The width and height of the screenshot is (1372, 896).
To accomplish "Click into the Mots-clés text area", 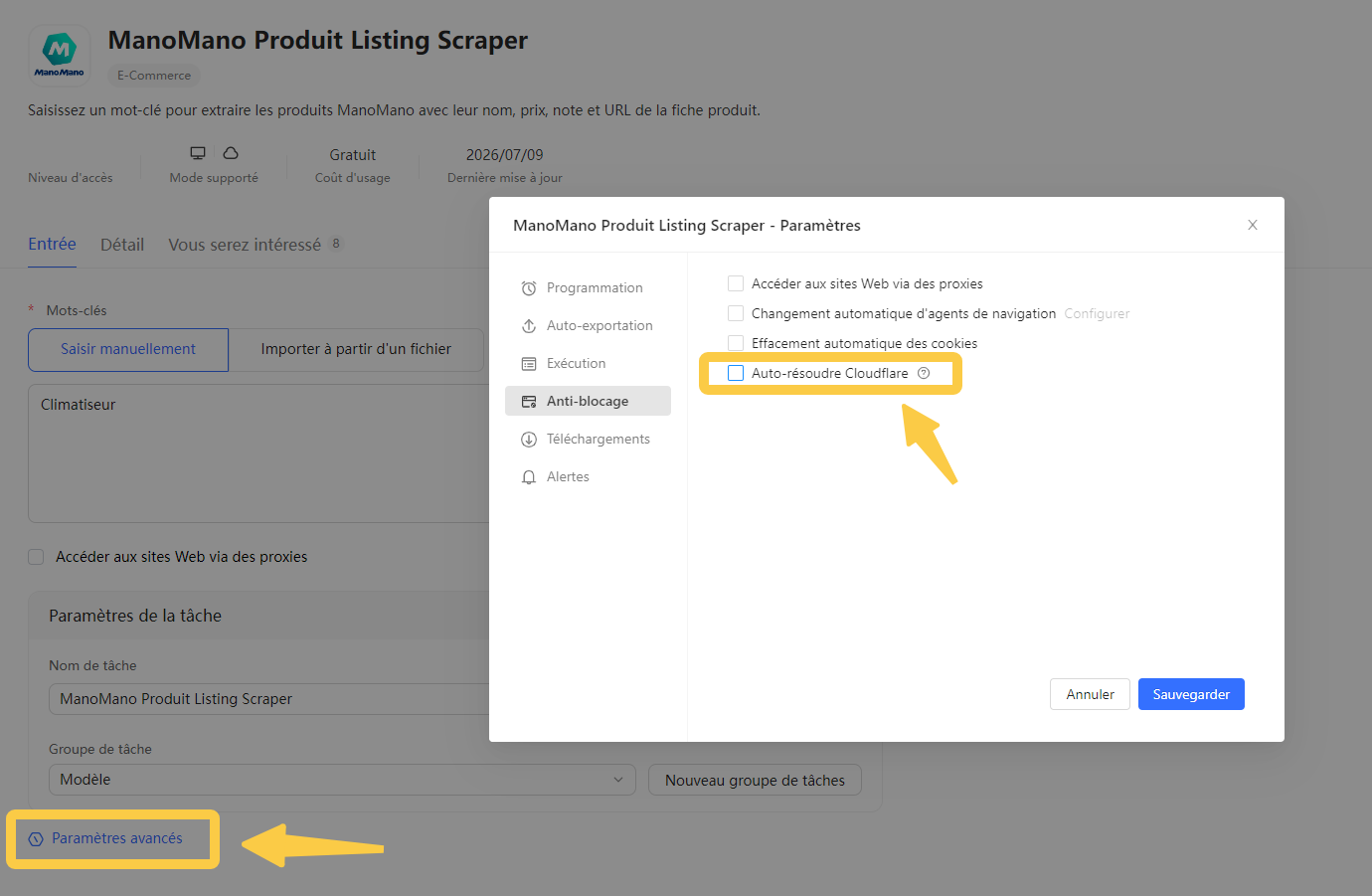I will (258, 453).
